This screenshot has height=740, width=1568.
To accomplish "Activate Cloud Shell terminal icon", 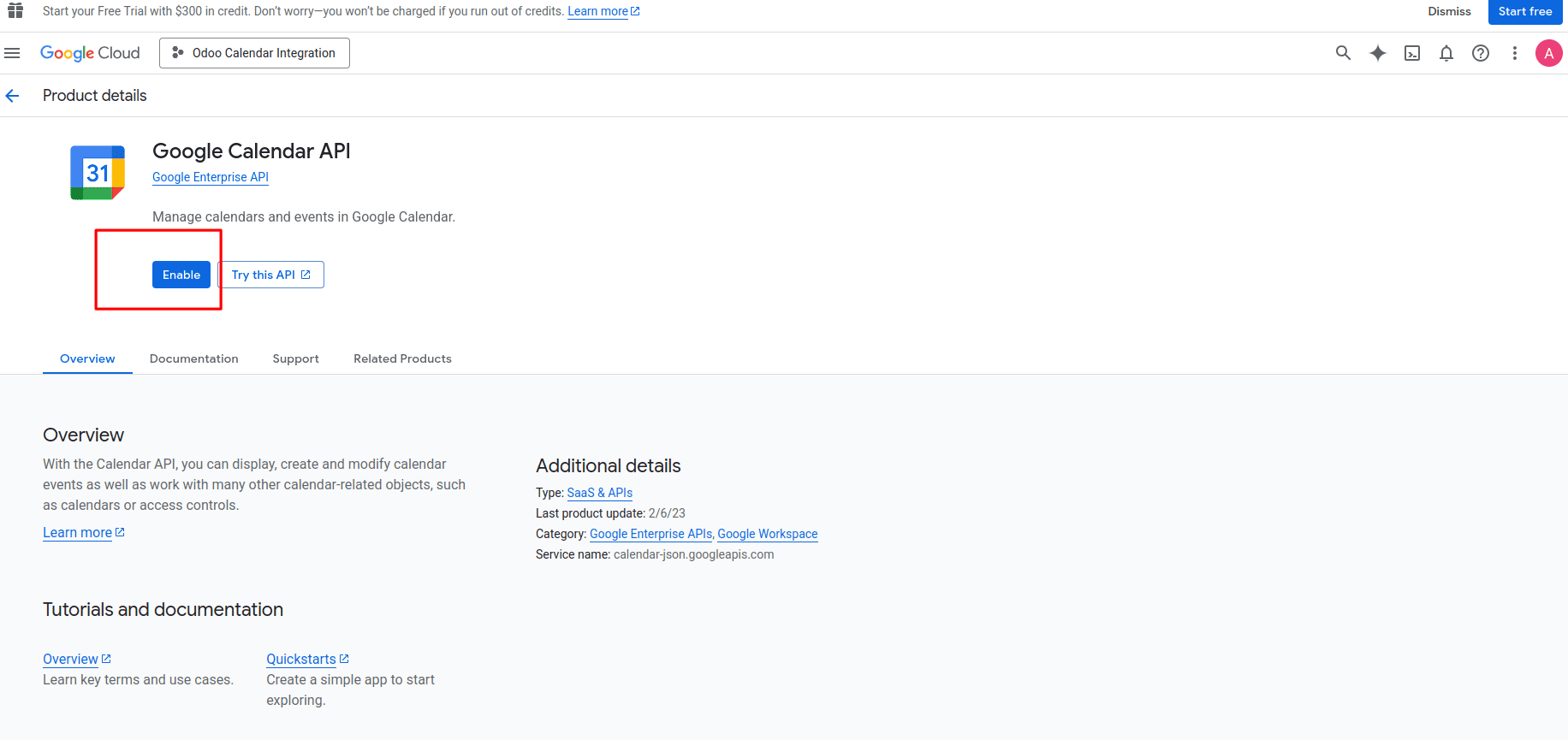I will (x=1411, y=53).
